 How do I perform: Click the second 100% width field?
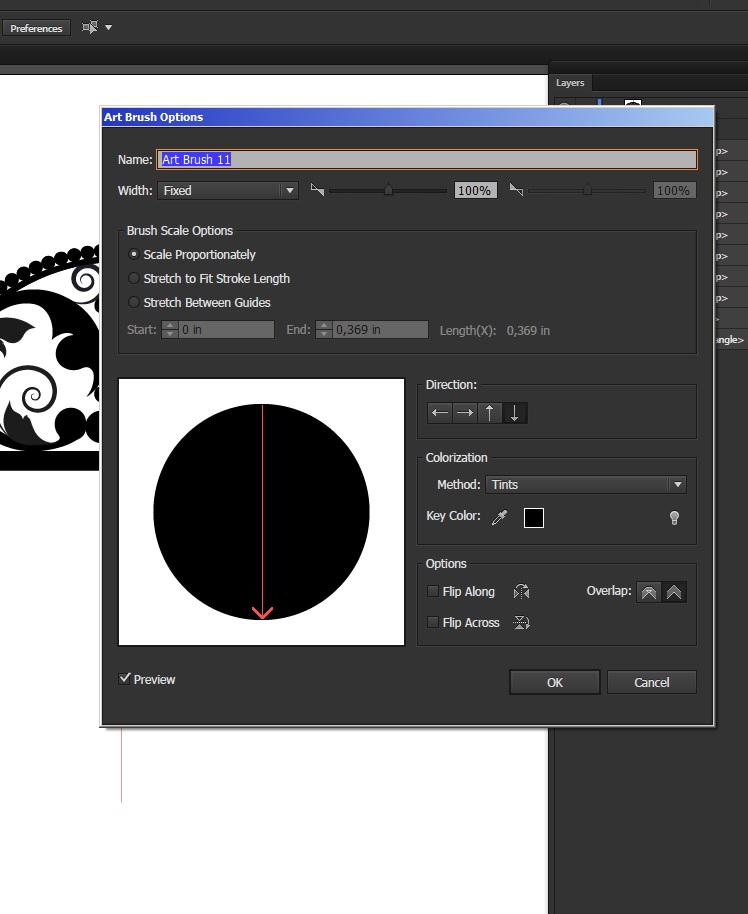pos(675,191)
